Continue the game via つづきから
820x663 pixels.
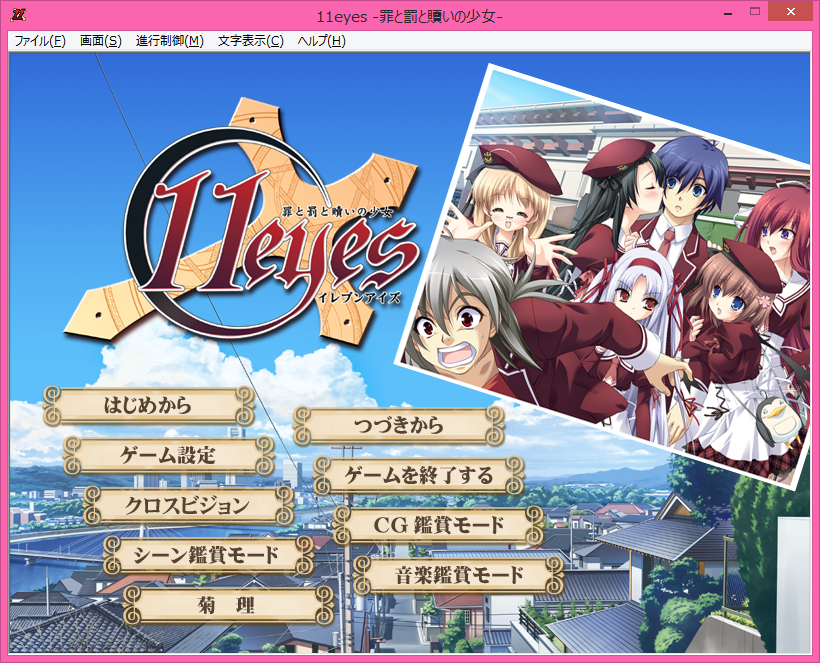(x=398, y=425)
